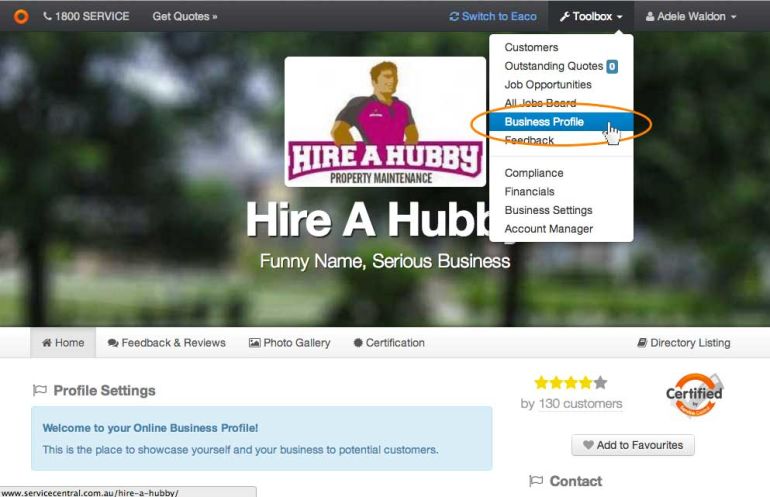770x497 pixels.
Task: Click the flag icon beside Contact heading
Action: tap(536, 481)
